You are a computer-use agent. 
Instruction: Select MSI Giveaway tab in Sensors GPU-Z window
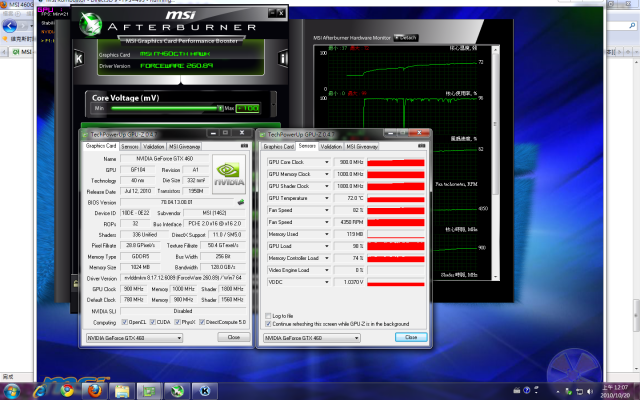coord(362,147)
